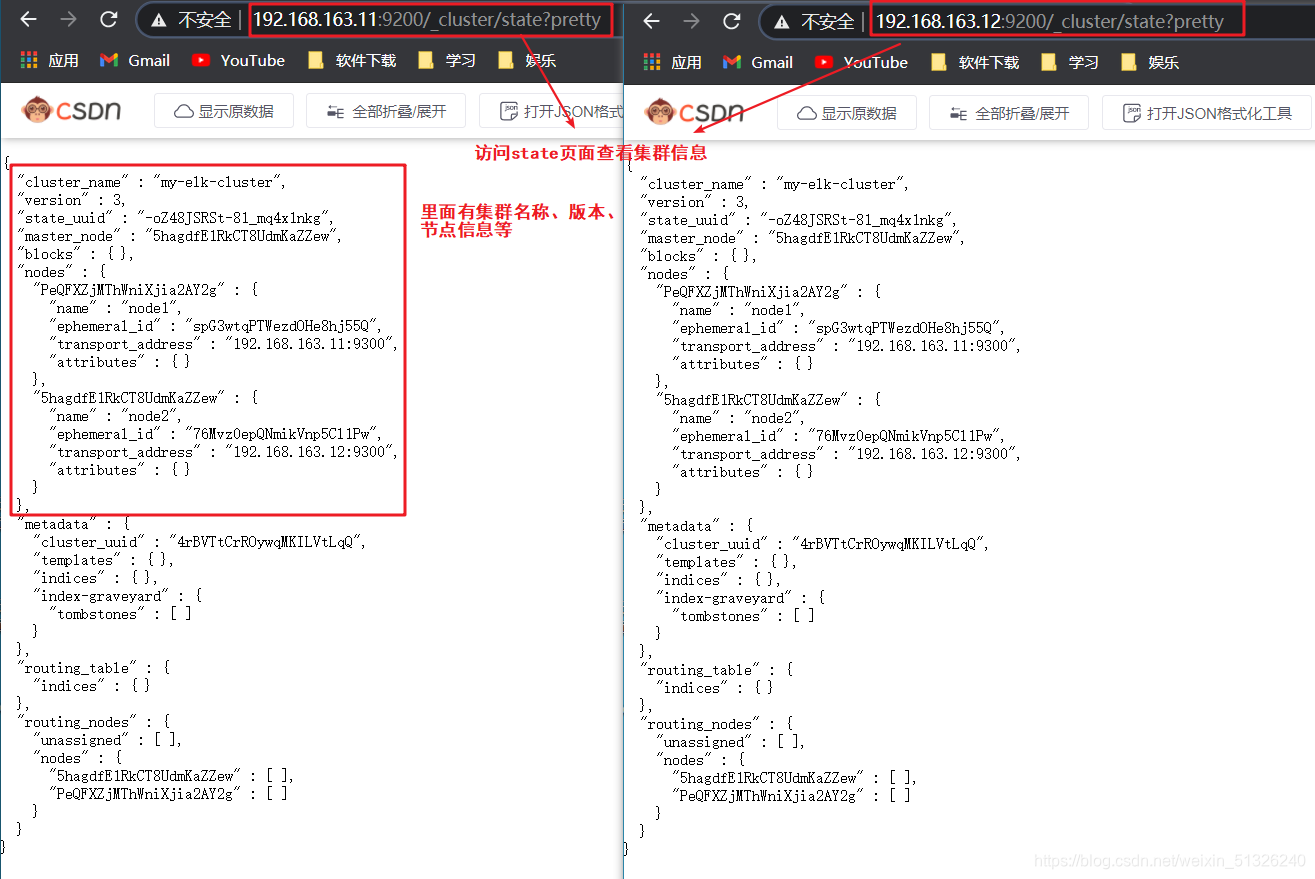This screenshot has height=879, width=1315.
Task: Click the not-secure warning icon in left window
Action: tap(158, 19)
